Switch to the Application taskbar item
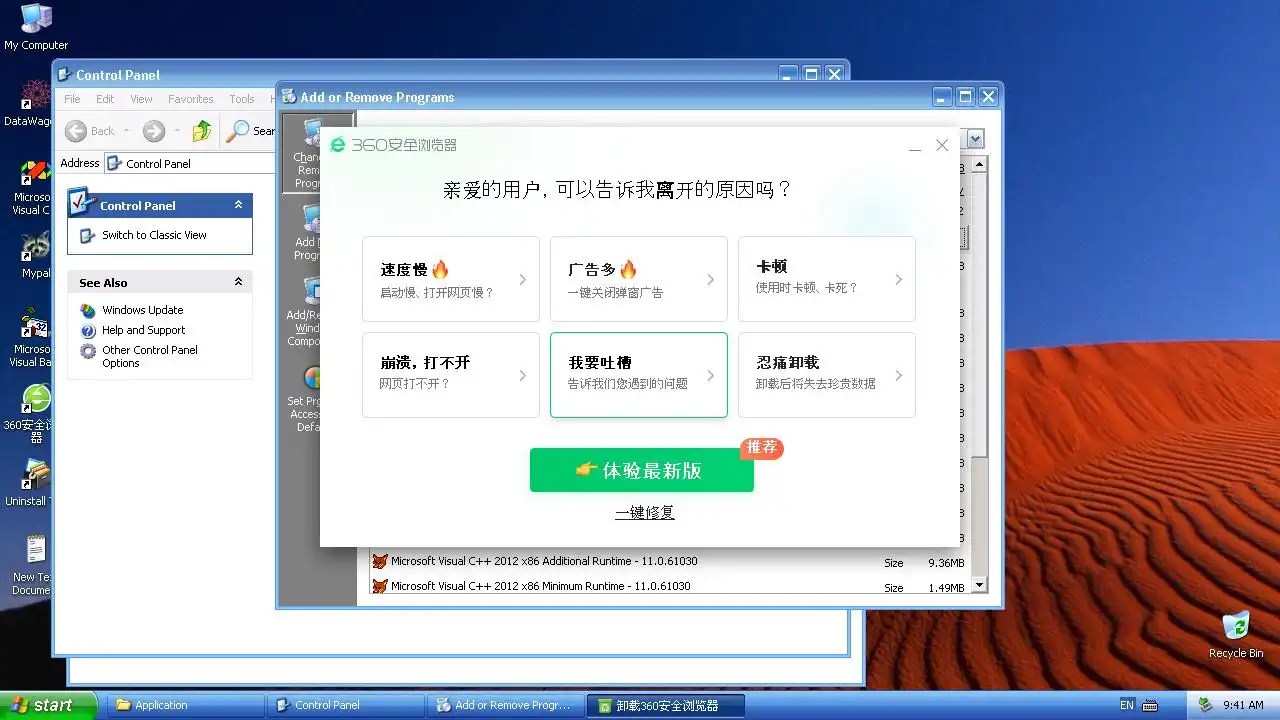The height and width of the screenshot is (720, 1280). click(x=185, y=705)
